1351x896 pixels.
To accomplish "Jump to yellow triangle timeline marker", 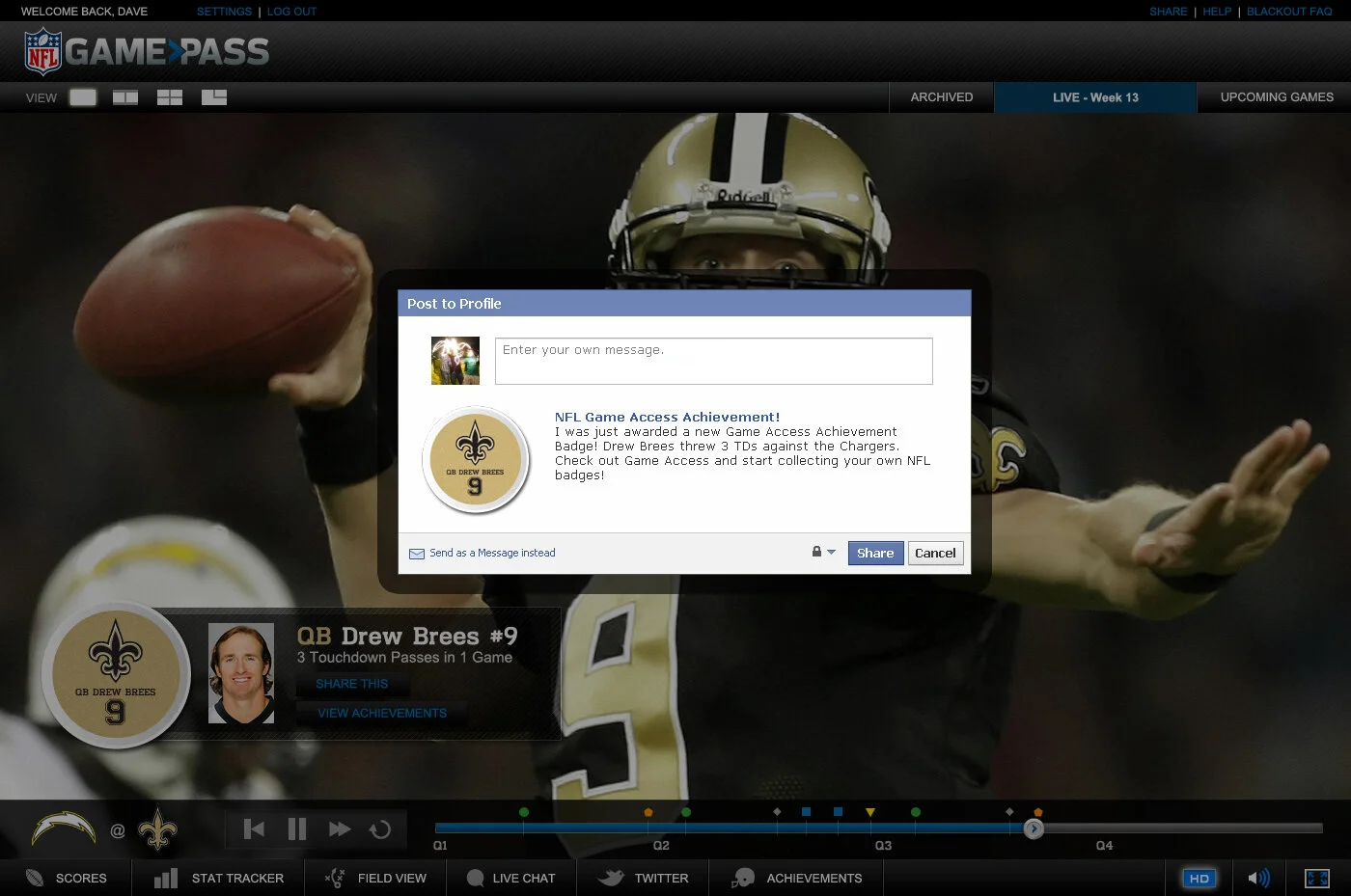I will (x=870, y=812).
